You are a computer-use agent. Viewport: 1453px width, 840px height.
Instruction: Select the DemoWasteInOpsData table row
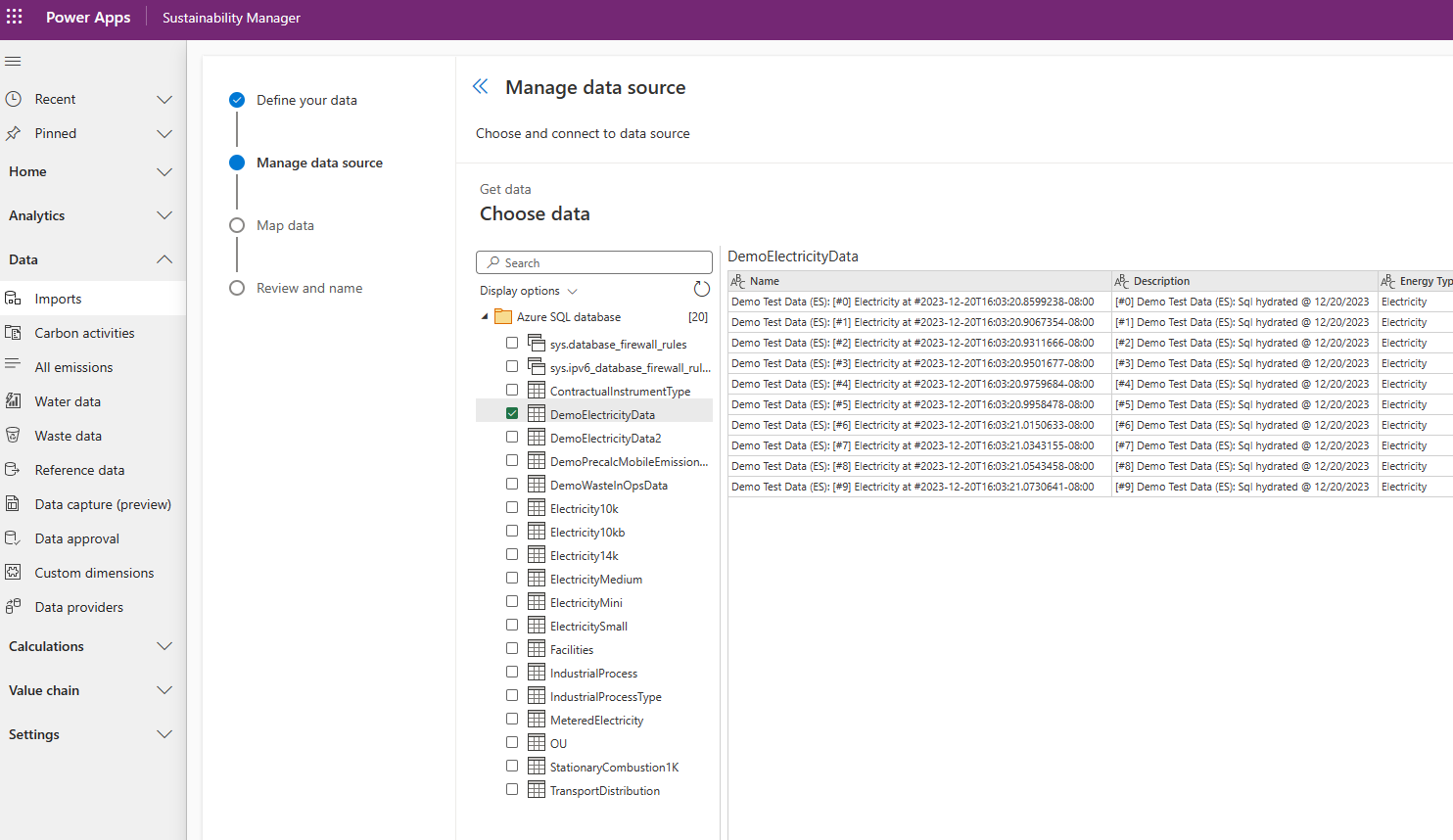(x=594, y=485)
